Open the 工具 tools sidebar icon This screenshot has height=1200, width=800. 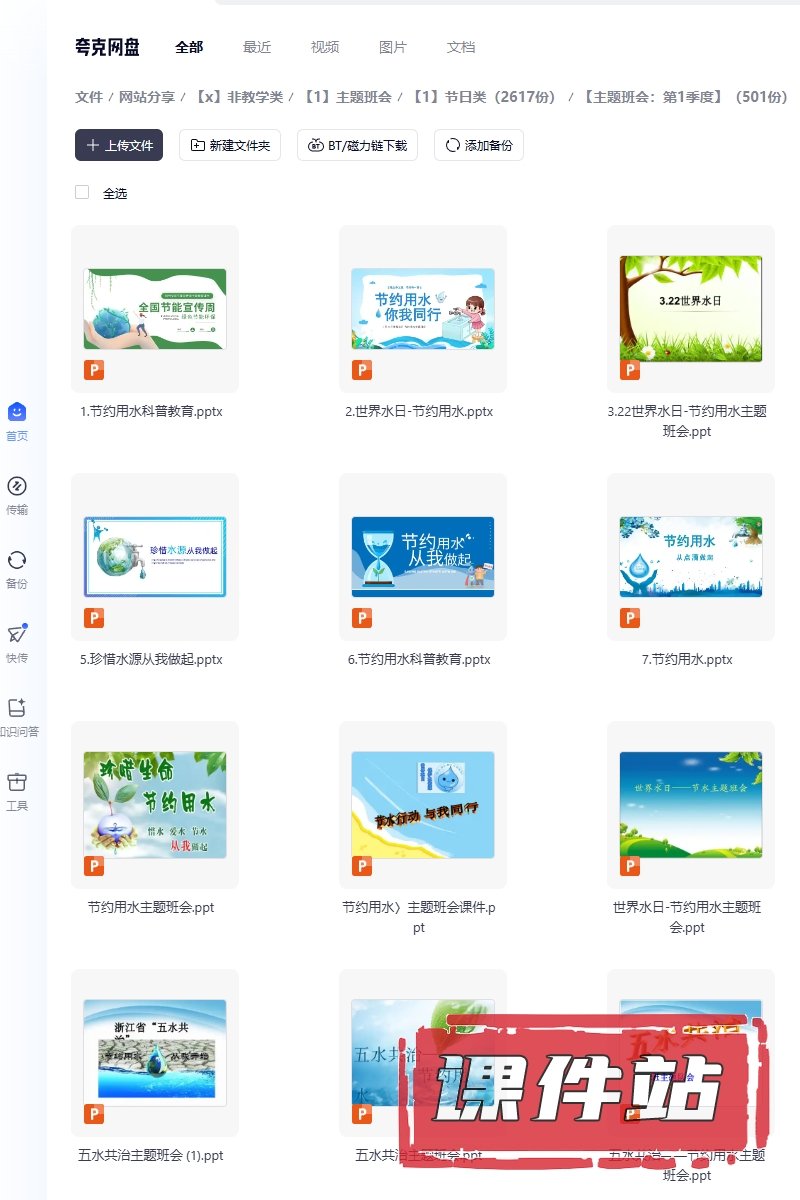tap(16, 782)
